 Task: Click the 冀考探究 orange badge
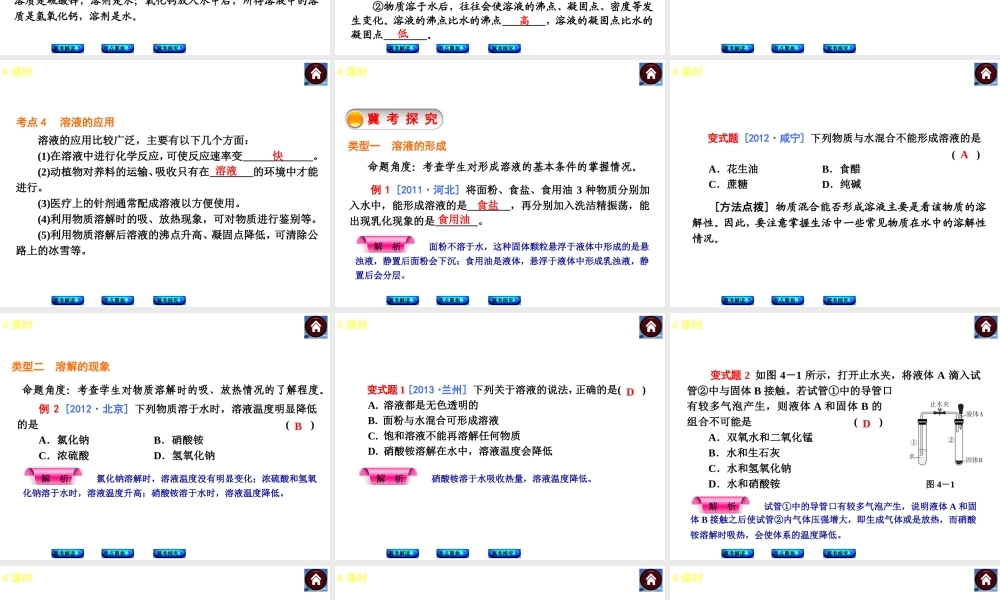pyautogui.click(x=393, y=119)
